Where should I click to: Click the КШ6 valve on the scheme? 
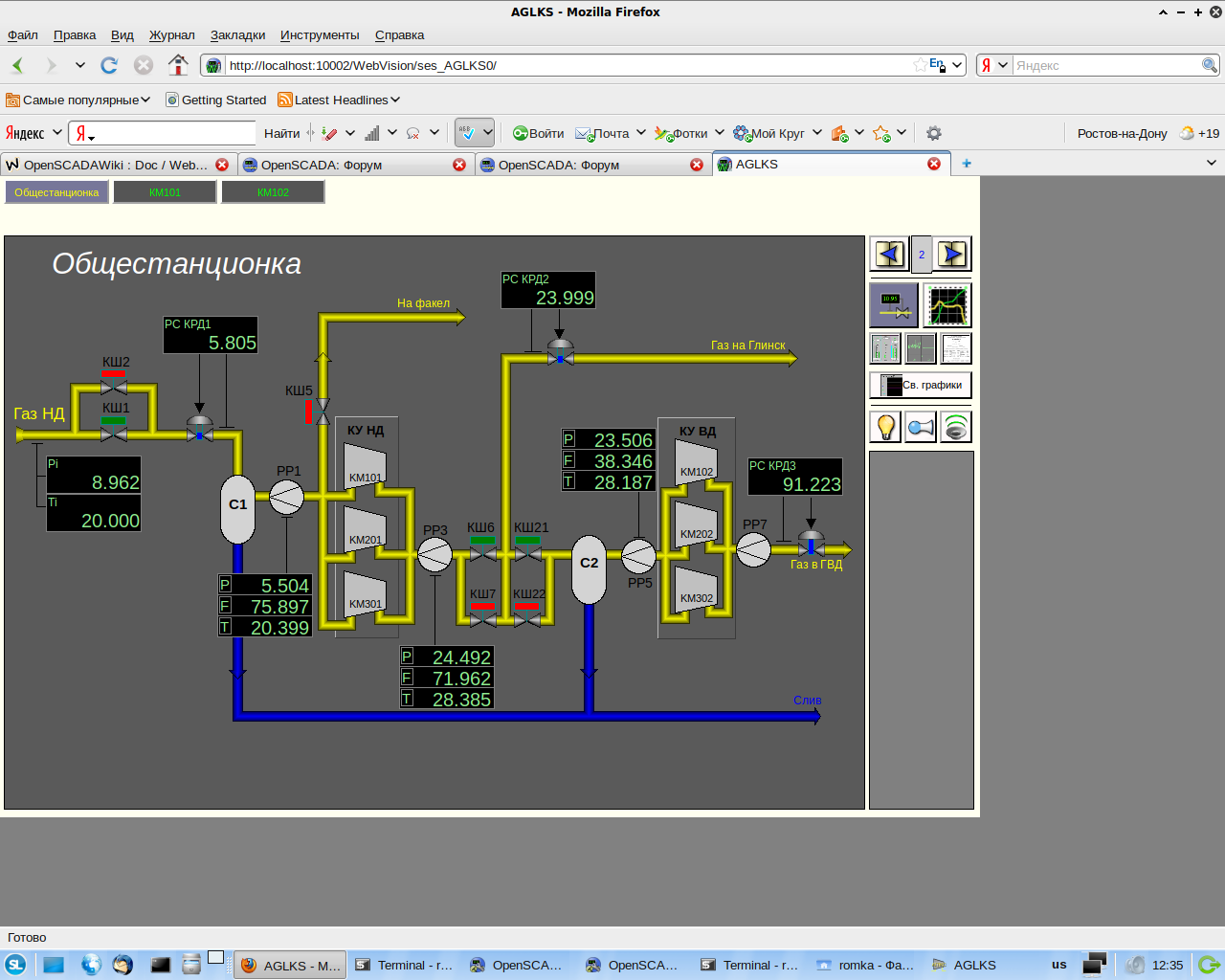pos(482,553)
